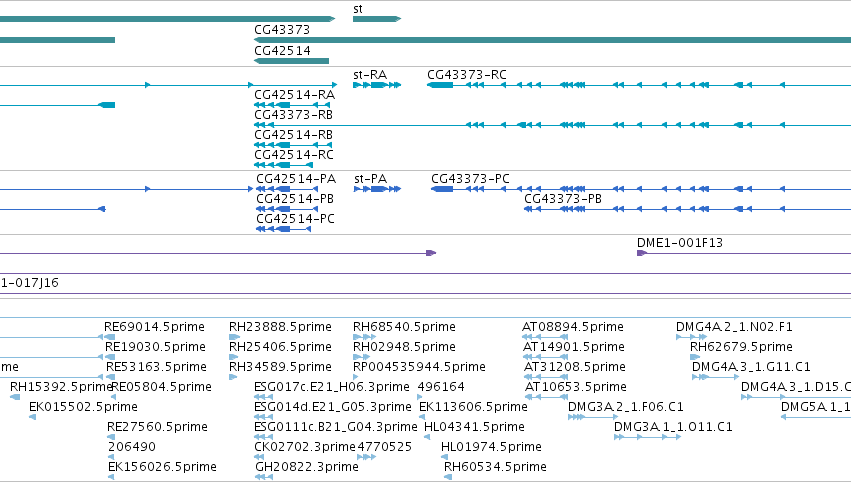Click the CG42514-PC protein label
851x482 pixels.
296,219
